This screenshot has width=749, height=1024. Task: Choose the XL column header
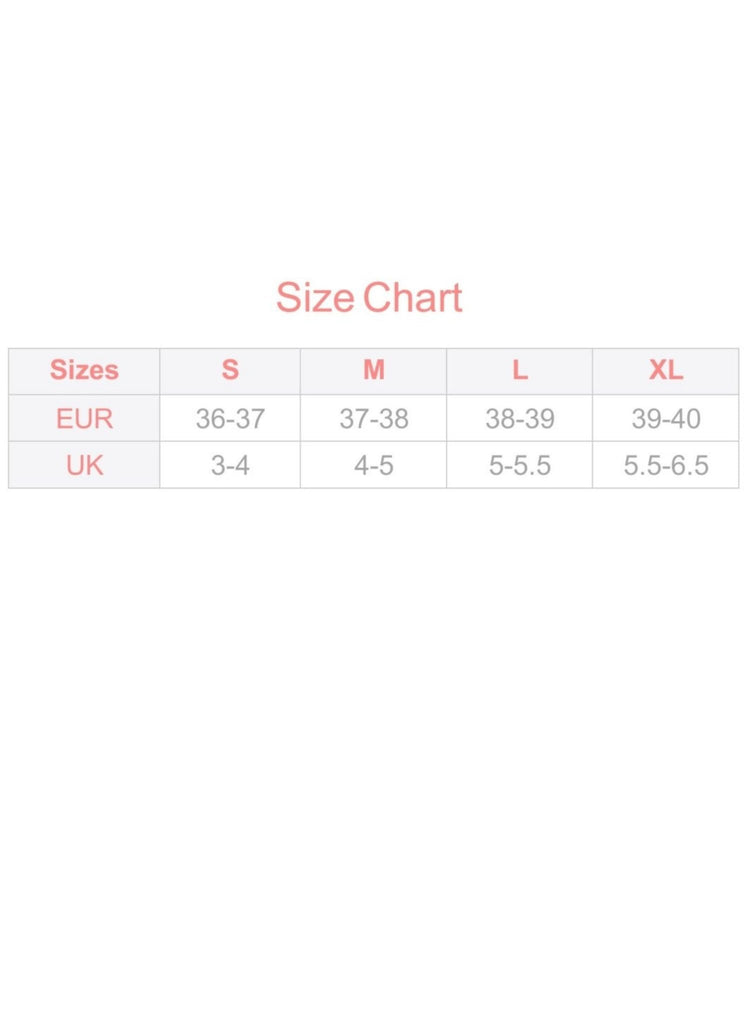coord(666,370)
